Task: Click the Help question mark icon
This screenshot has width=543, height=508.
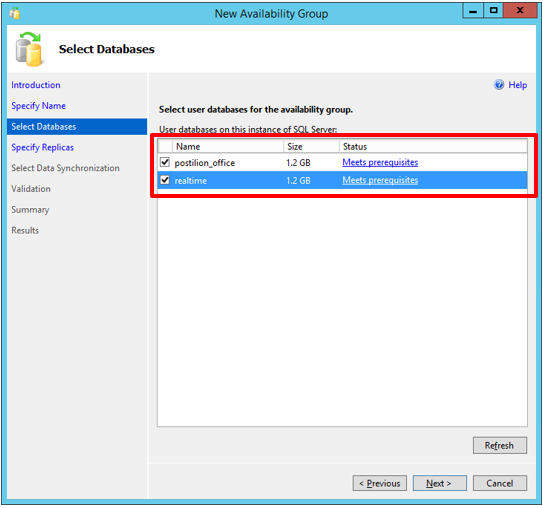Action: pos(499,85)
